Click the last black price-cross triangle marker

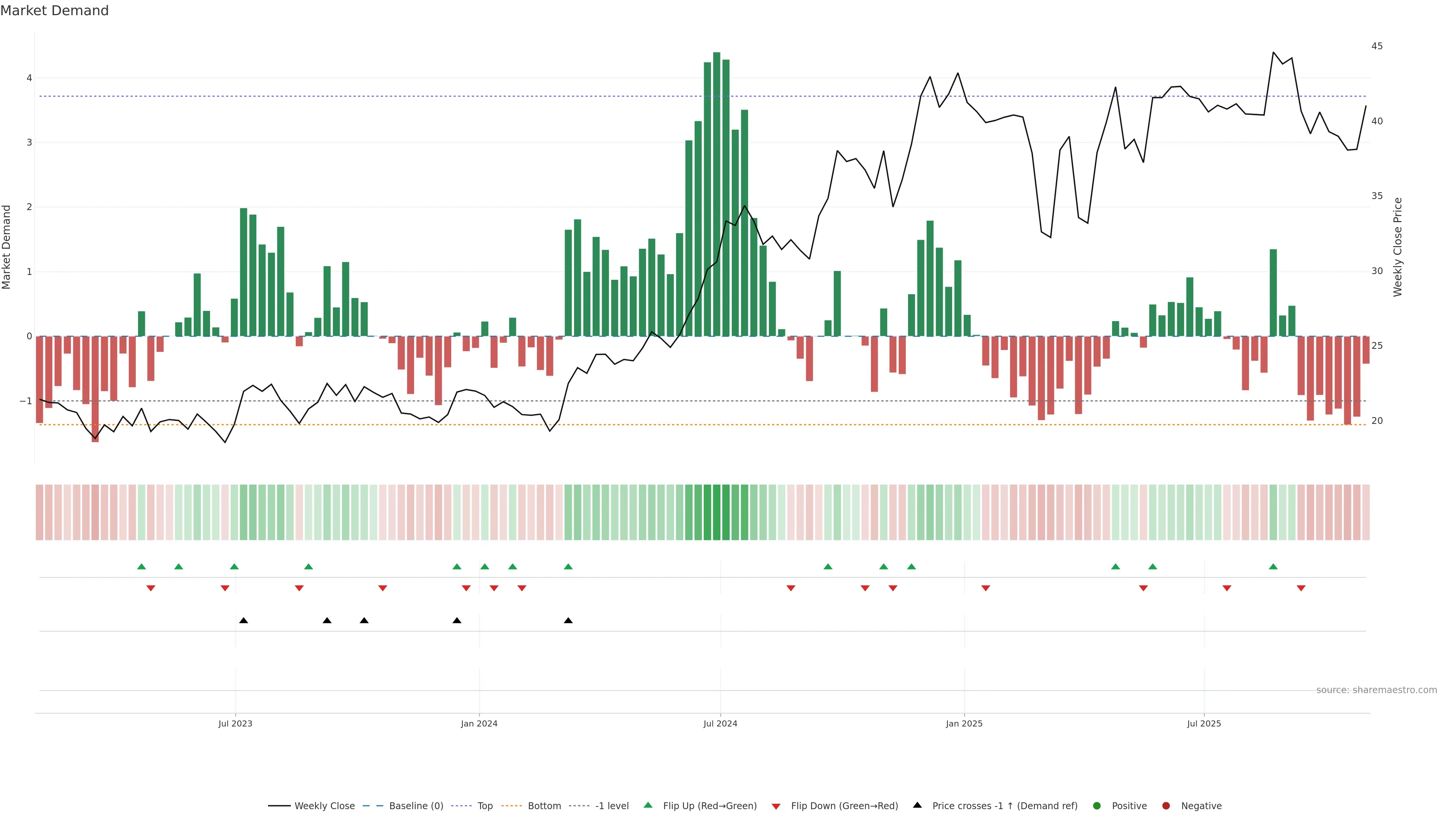click(x=568, y=621)
